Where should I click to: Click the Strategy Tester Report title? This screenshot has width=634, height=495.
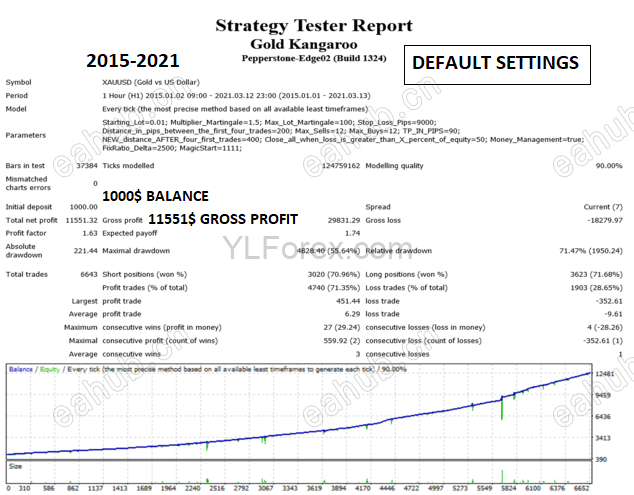(x=314, y=26)
